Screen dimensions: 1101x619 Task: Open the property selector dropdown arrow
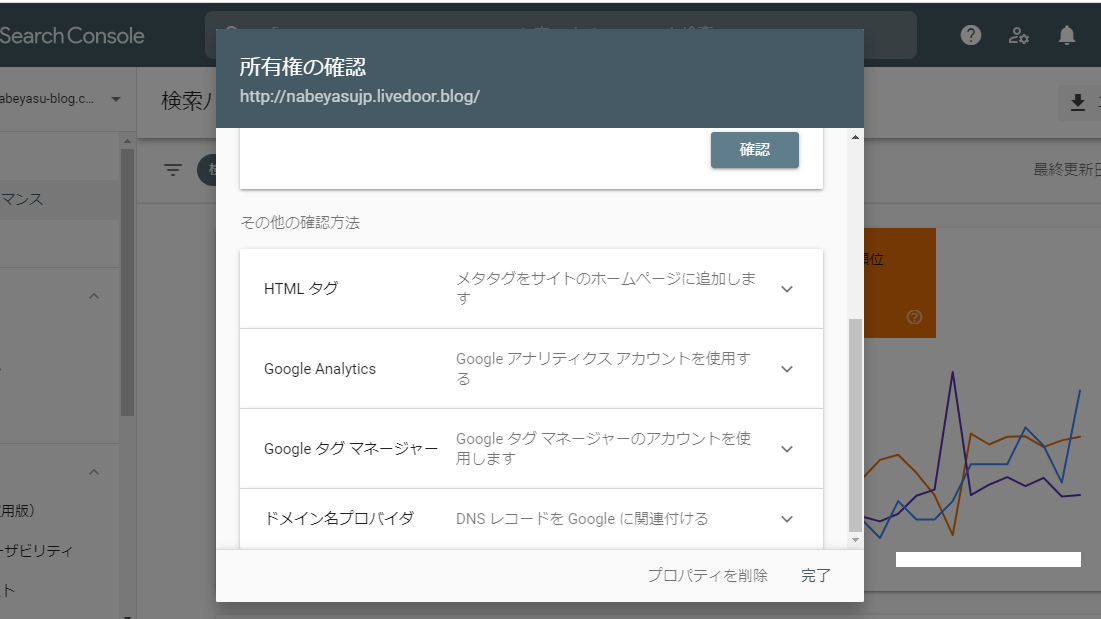(116, 99)
